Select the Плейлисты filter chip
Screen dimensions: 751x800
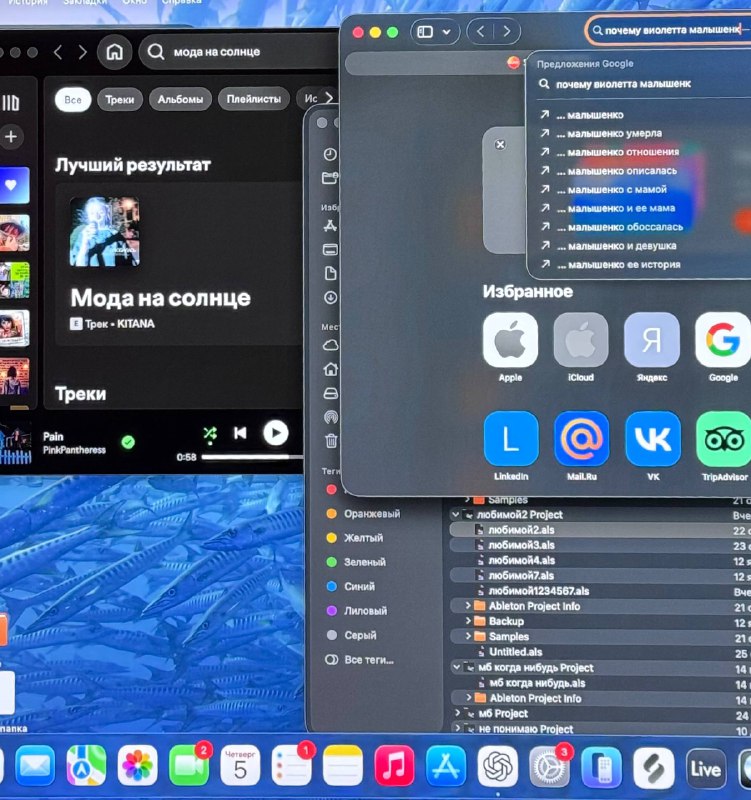(x=254, y=100)
